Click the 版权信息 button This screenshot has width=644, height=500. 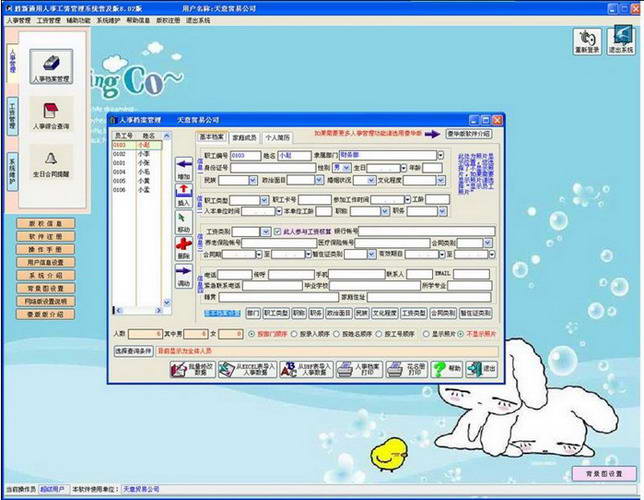coord(46,224)
